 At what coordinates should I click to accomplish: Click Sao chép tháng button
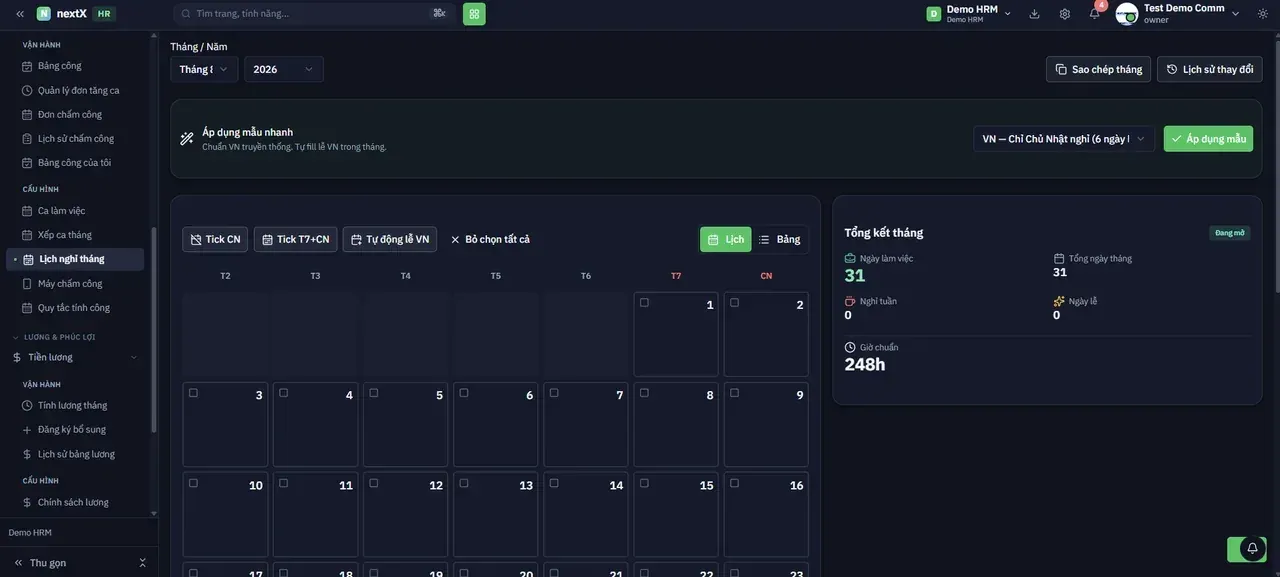click(1098, 69)
